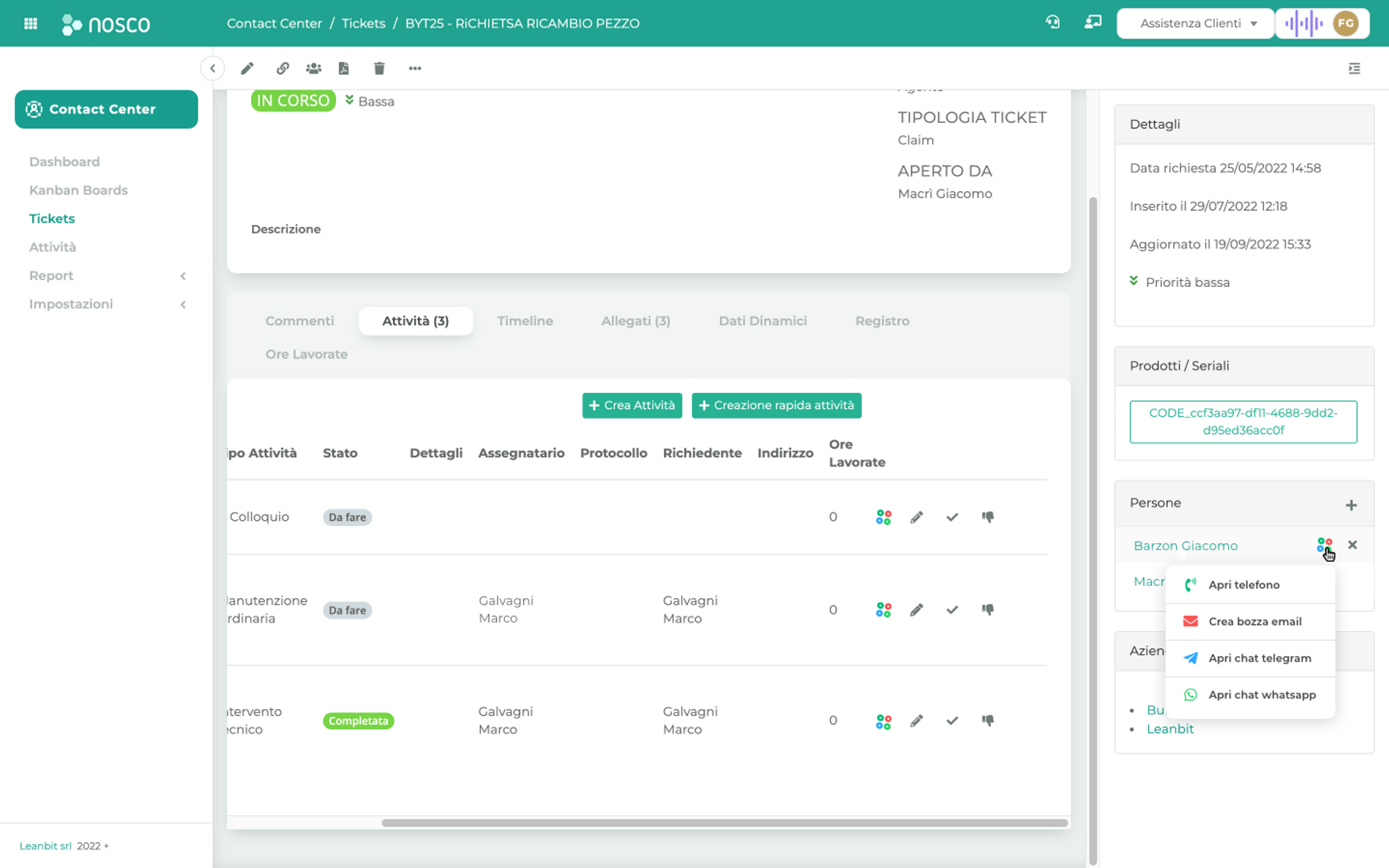Click thumbs down on Manutenzione ordinaria row
The width and height of the screenshot is (1389, 868).
[988, 610]
